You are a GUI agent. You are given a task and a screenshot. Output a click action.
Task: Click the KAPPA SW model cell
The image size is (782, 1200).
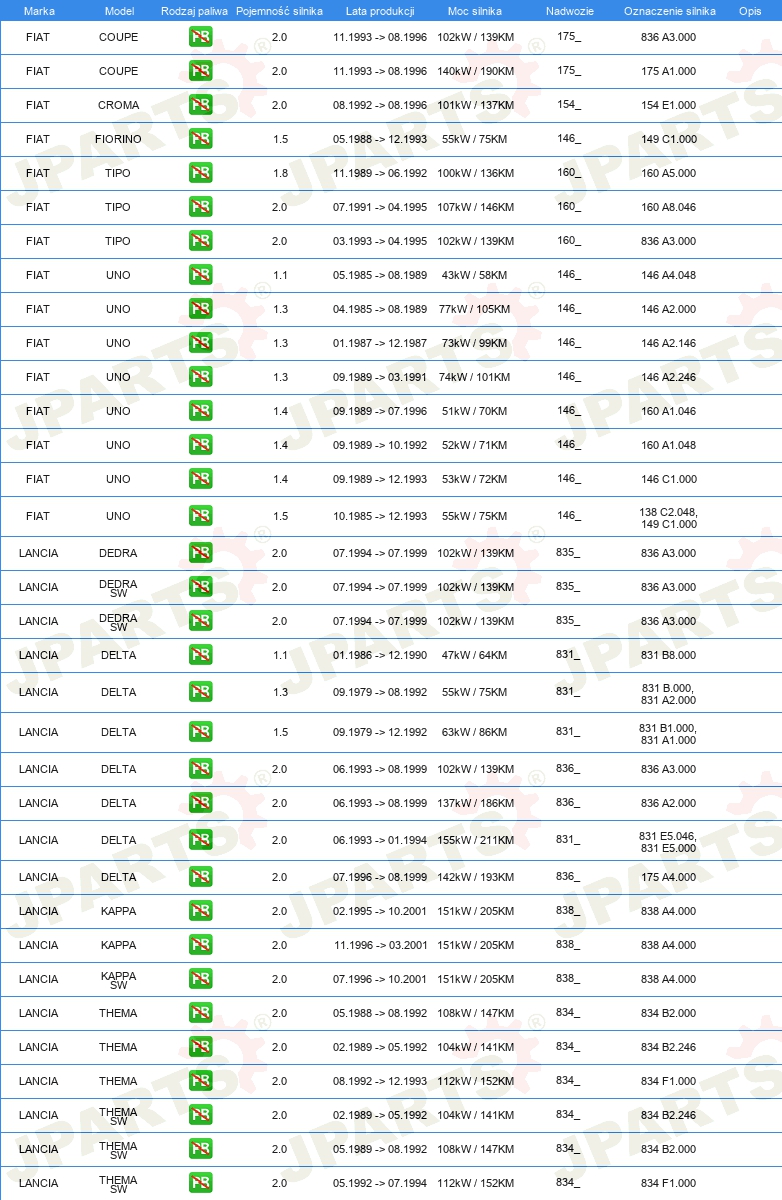119,980
